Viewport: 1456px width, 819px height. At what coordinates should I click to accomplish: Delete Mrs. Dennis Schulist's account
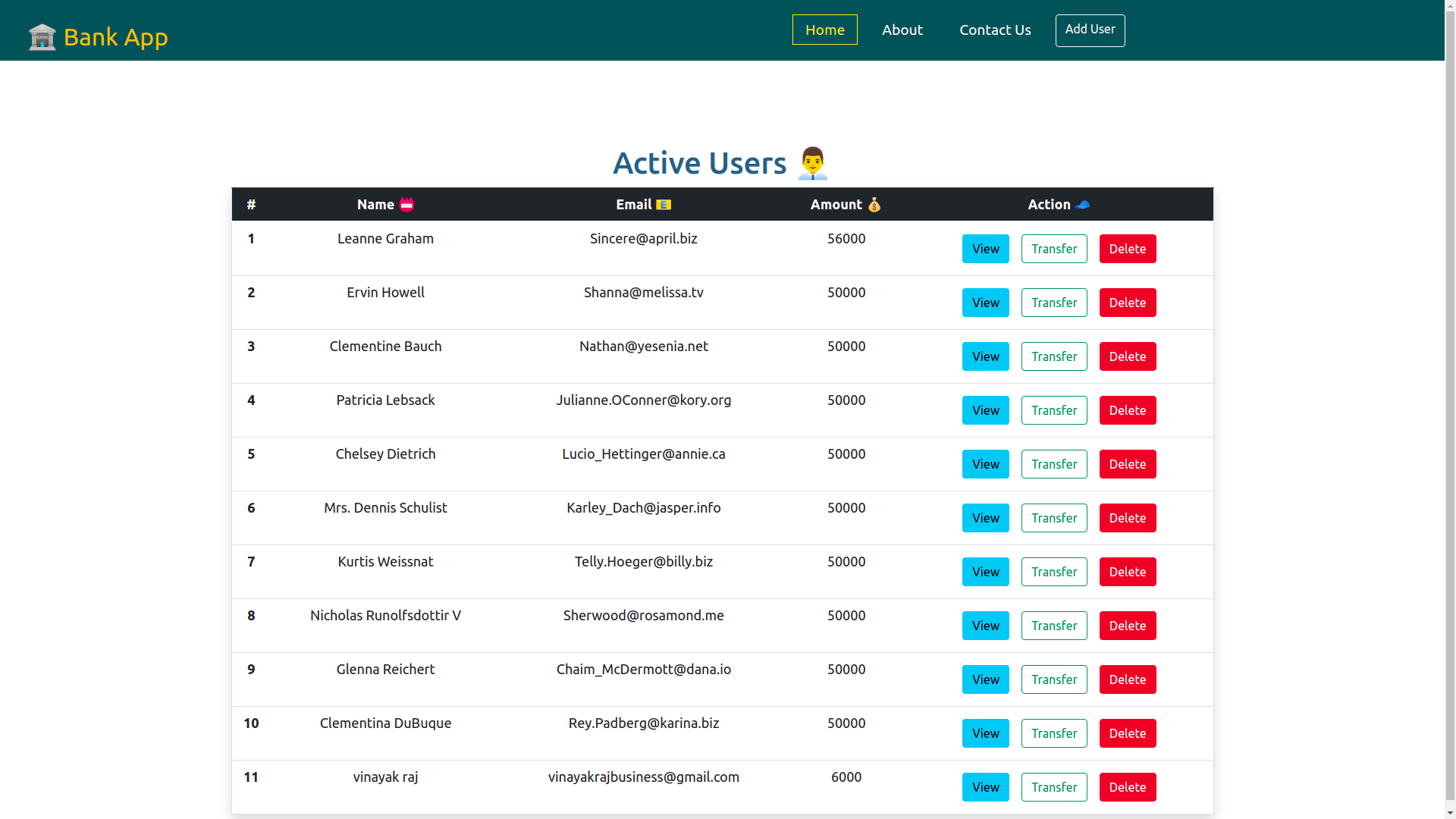1127,518
